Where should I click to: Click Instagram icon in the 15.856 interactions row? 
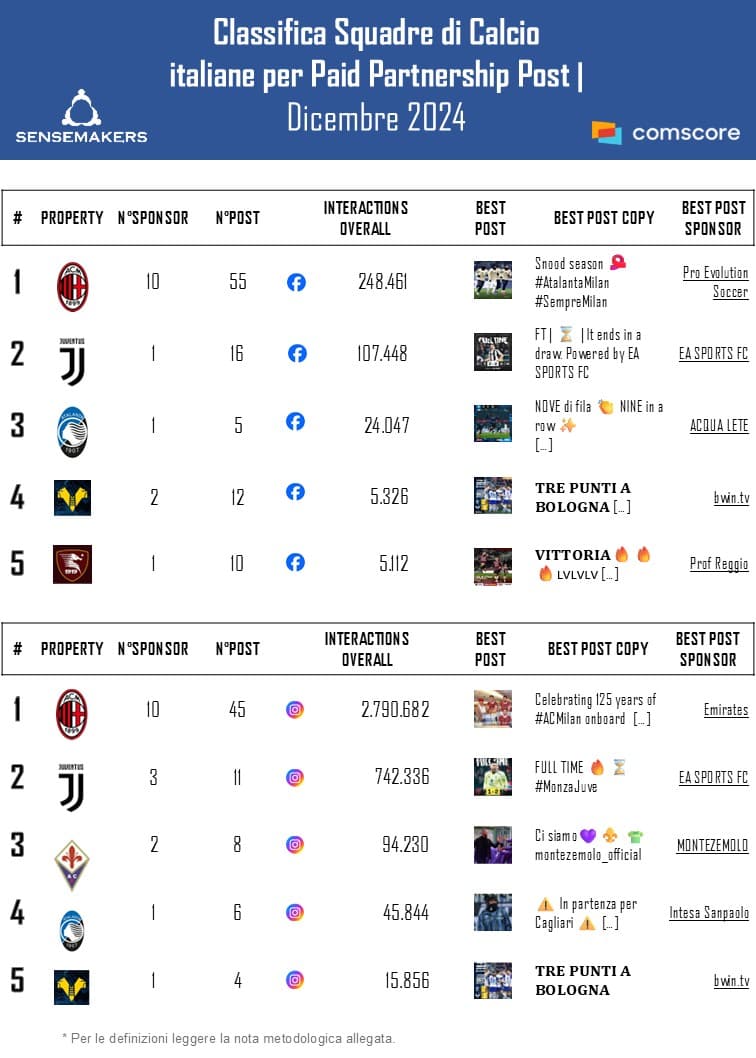[x=295, y=980]
